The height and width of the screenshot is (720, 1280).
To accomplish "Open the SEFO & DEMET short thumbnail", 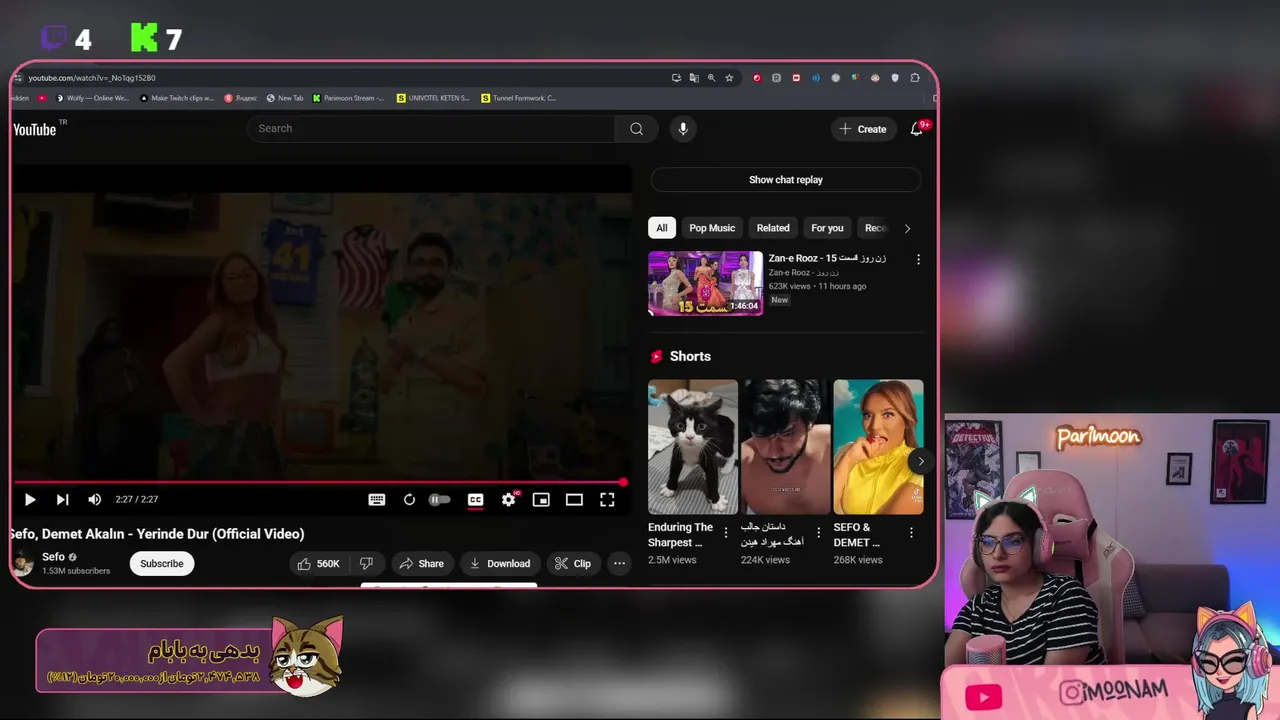I will [x=878, y=447].
